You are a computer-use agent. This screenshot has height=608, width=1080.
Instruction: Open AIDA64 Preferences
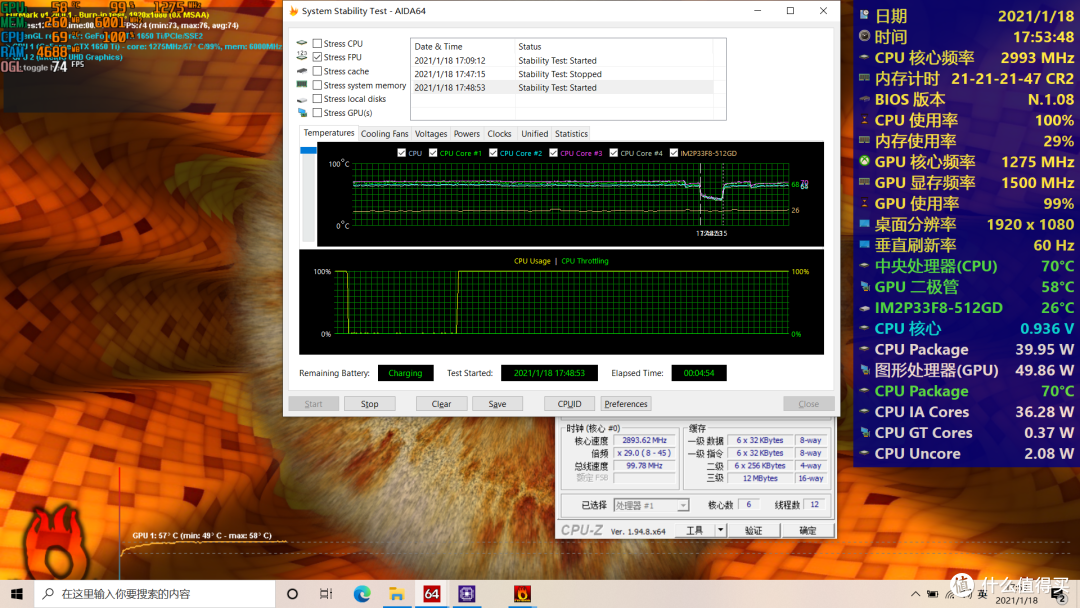pos(626,404)
